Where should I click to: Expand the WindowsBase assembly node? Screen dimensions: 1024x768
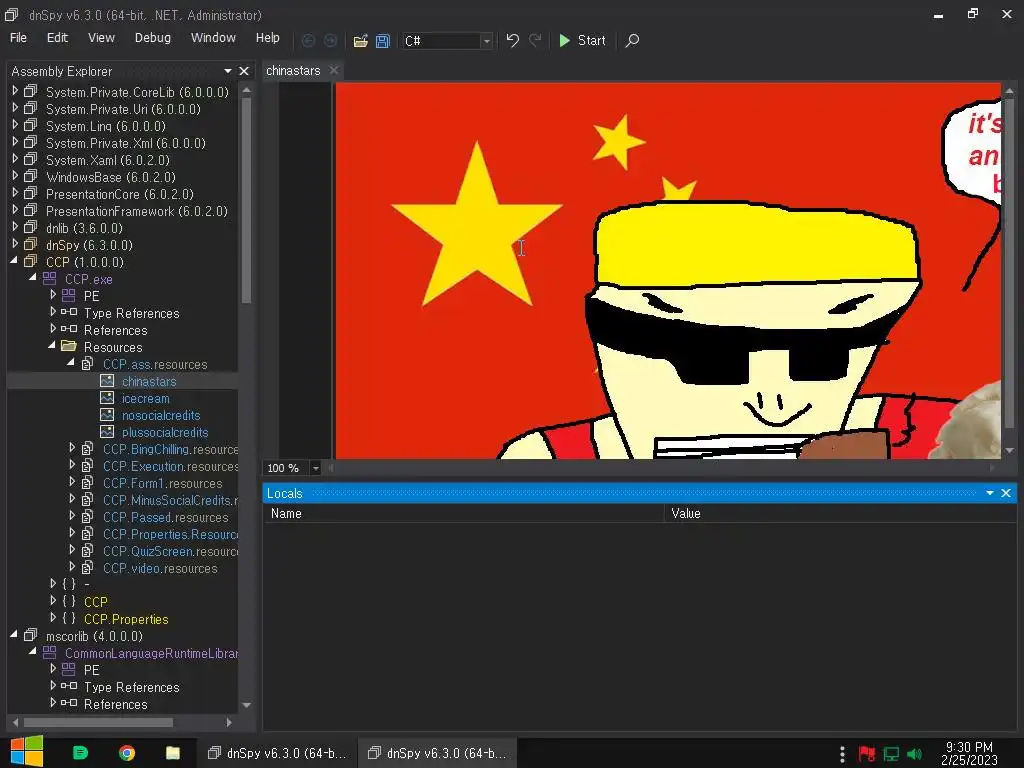tap(15, 176)
